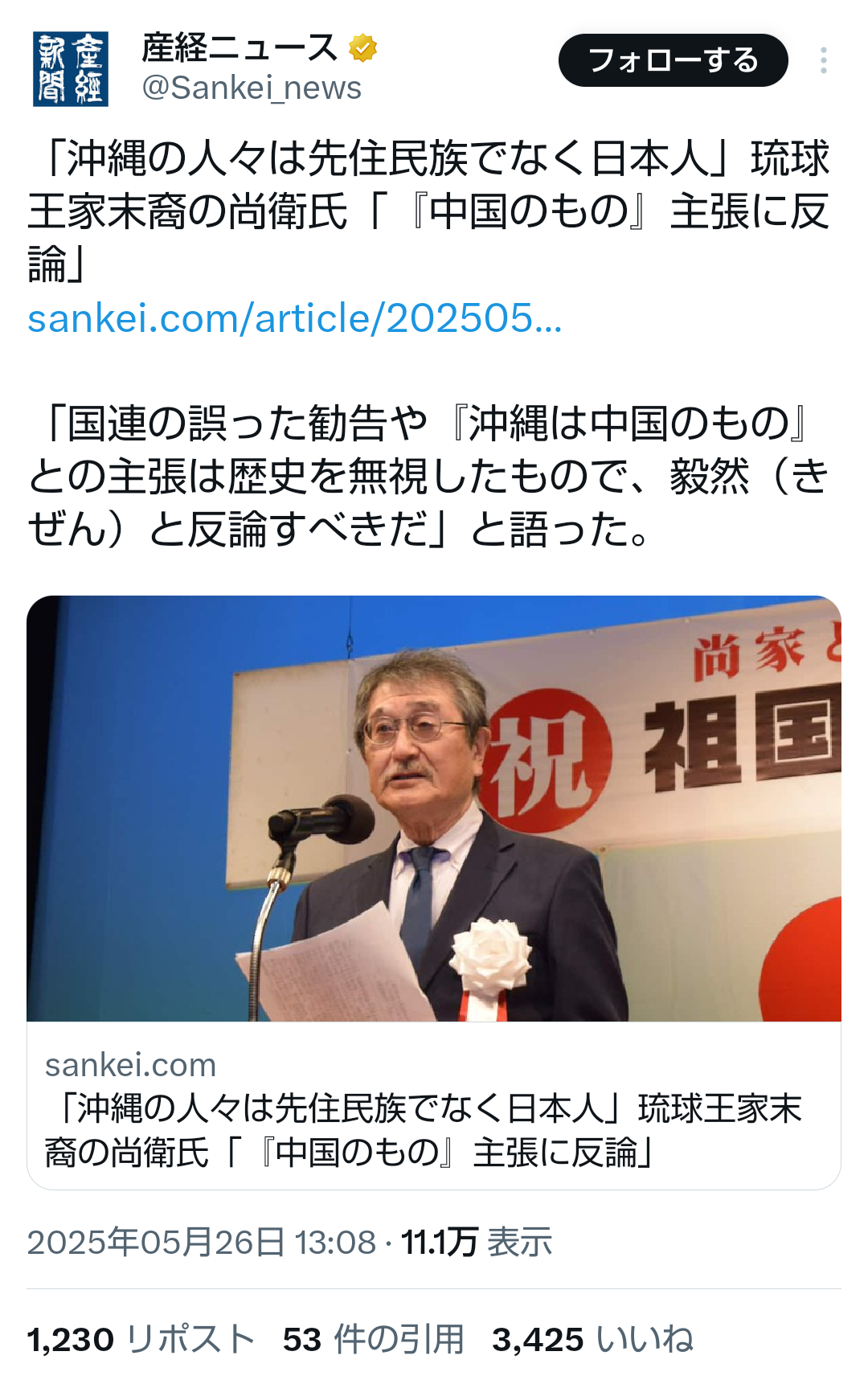Click the red 祝 circle on the banner
868x1376 pixels.
click(x=548, y=760)
